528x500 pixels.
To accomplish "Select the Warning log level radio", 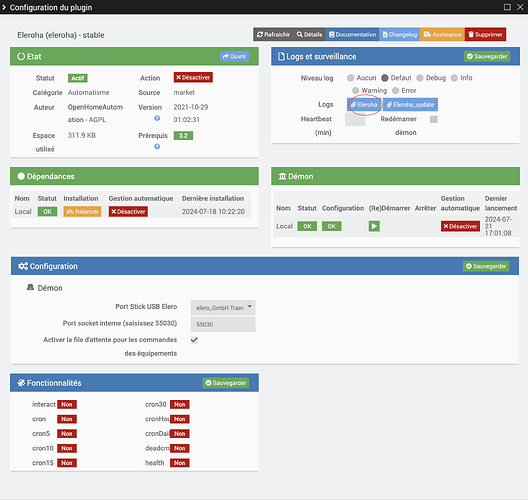I will click(355, 91).
